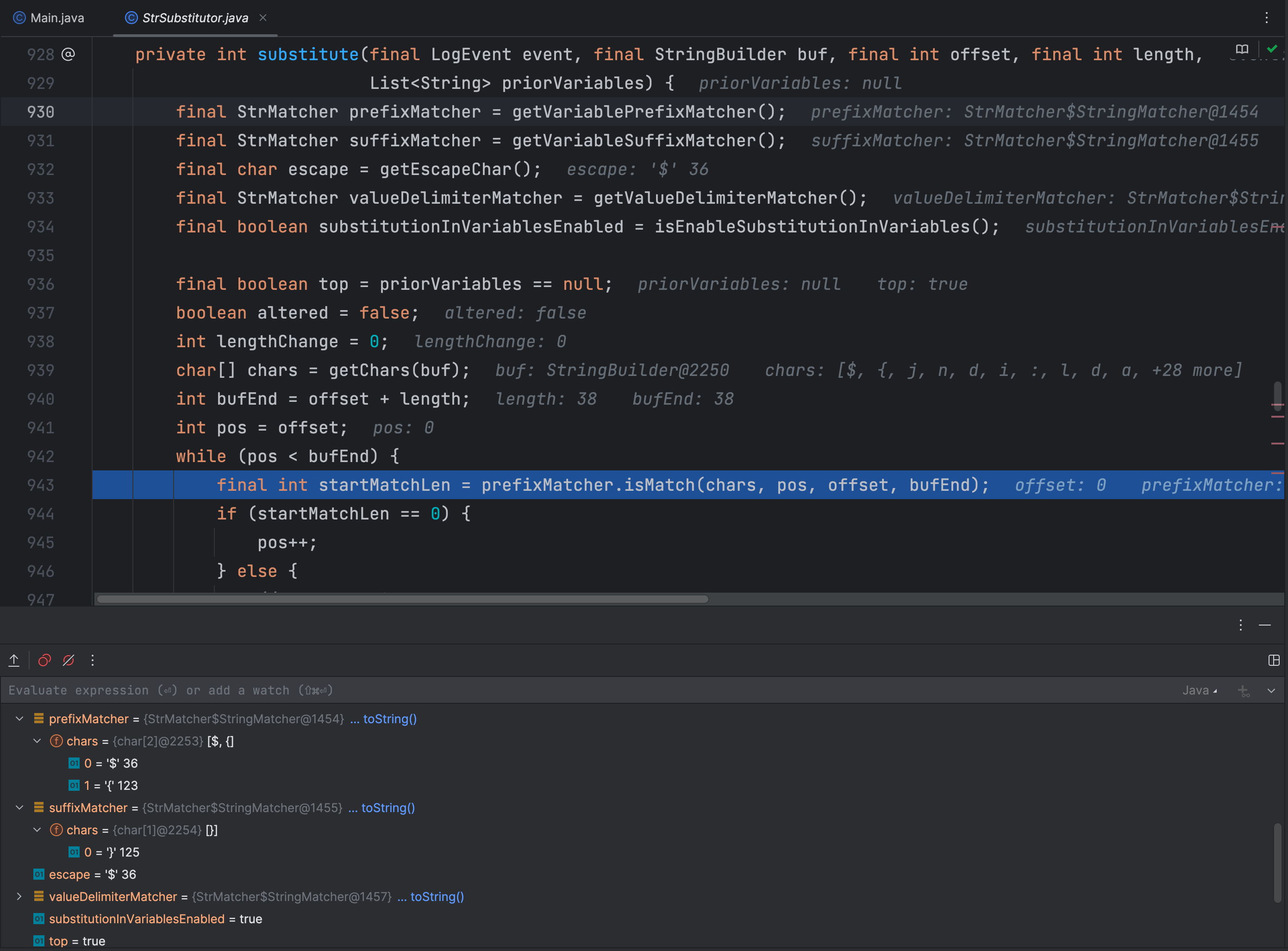Screen dimensions: 1288x951
Task: Toggle Reader Mode book icon
Action: click(x=1243, y=50)
